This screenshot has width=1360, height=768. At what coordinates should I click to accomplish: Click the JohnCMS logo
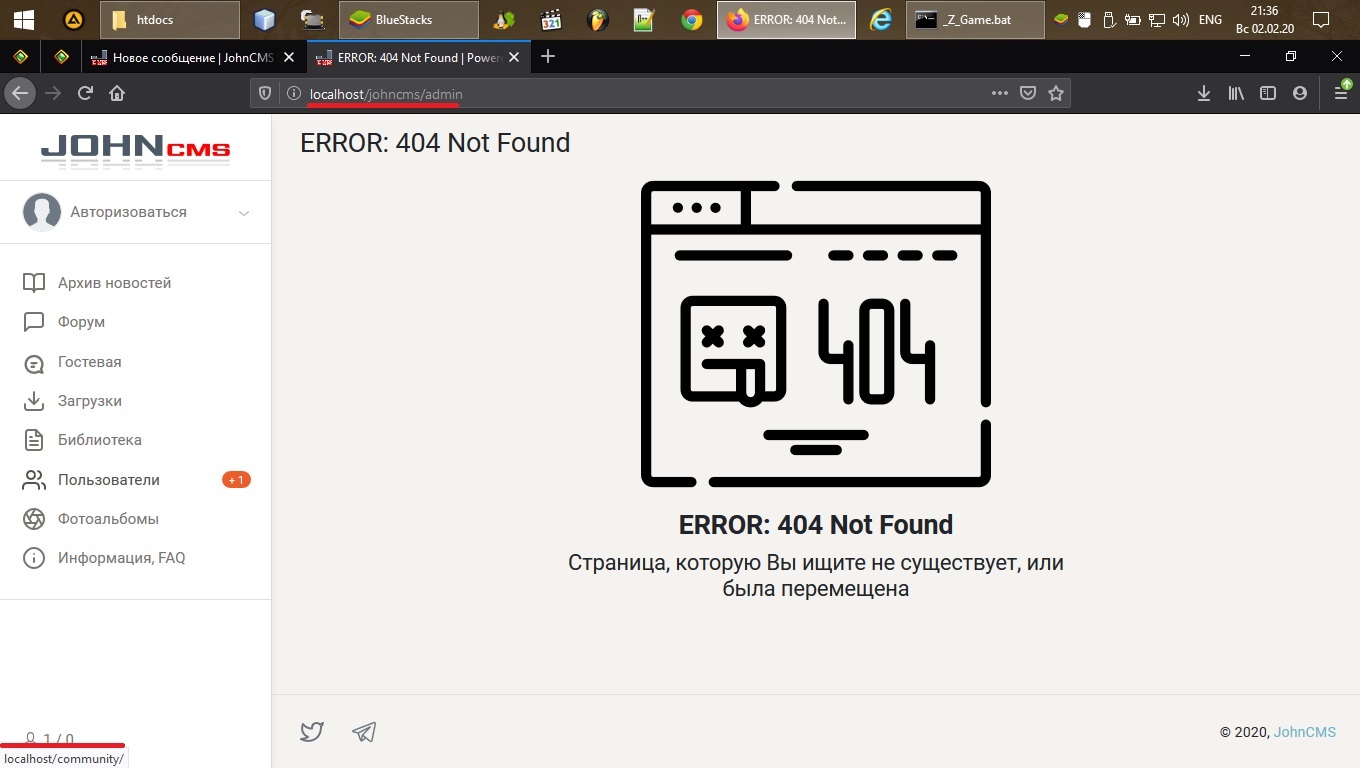click(135, 150)
